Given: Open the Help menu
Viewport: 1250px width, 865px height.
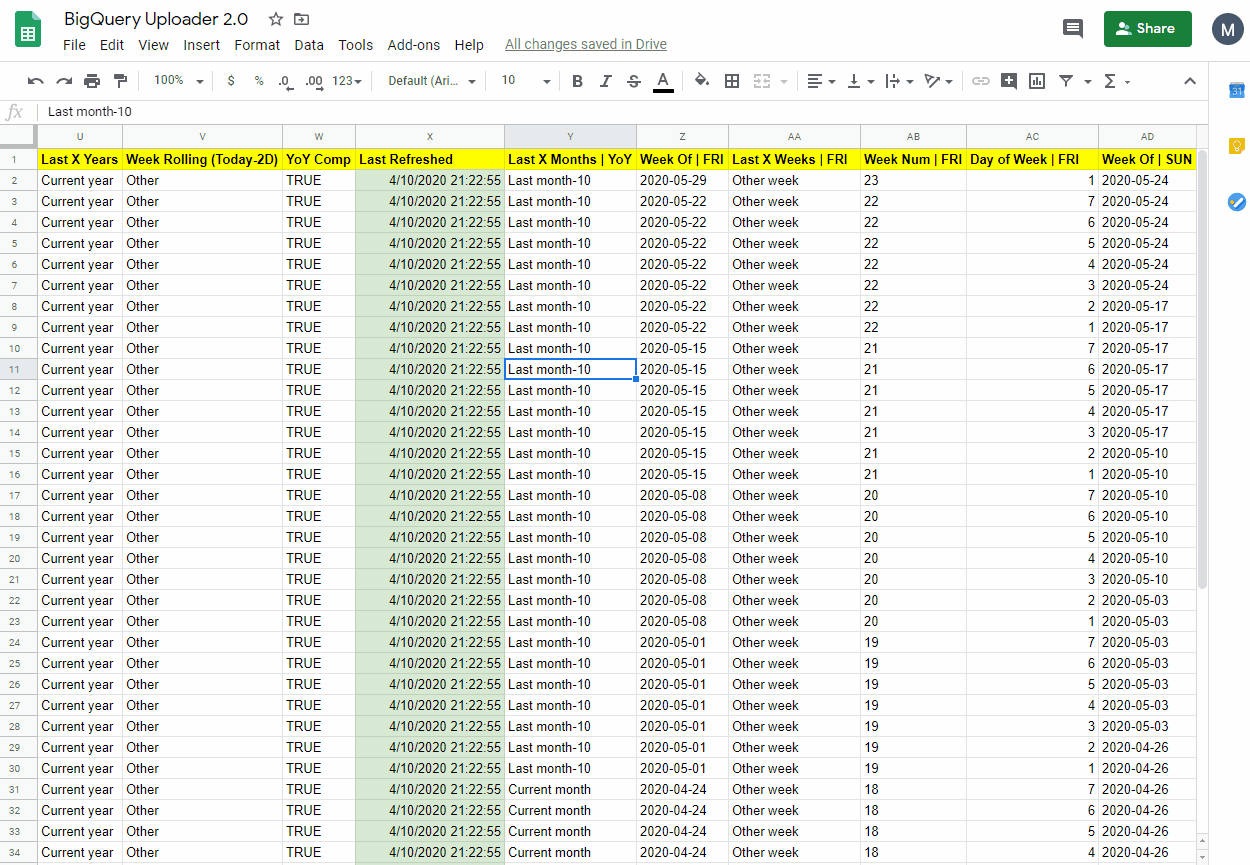Looking at the screenshot, I should pos(469,45).
